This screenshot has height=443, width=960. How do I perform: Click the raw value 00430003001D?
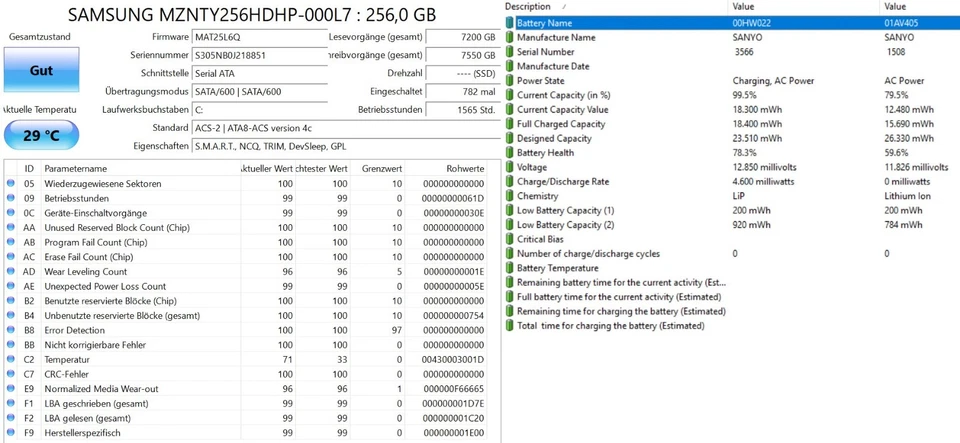tap(453, 360)
